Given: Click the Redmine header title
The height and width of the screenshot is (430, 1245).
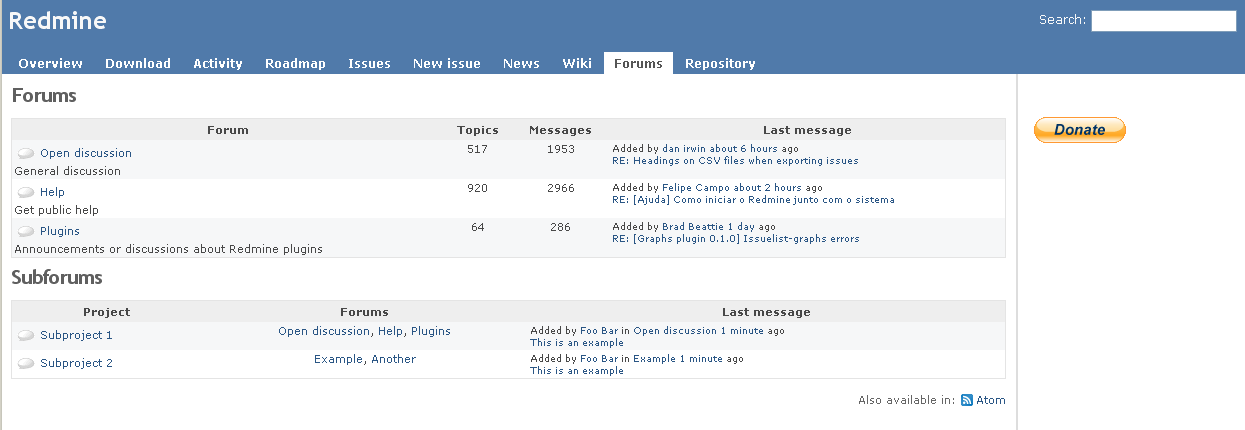Looking at the screenshot, I should click(58, 20).
